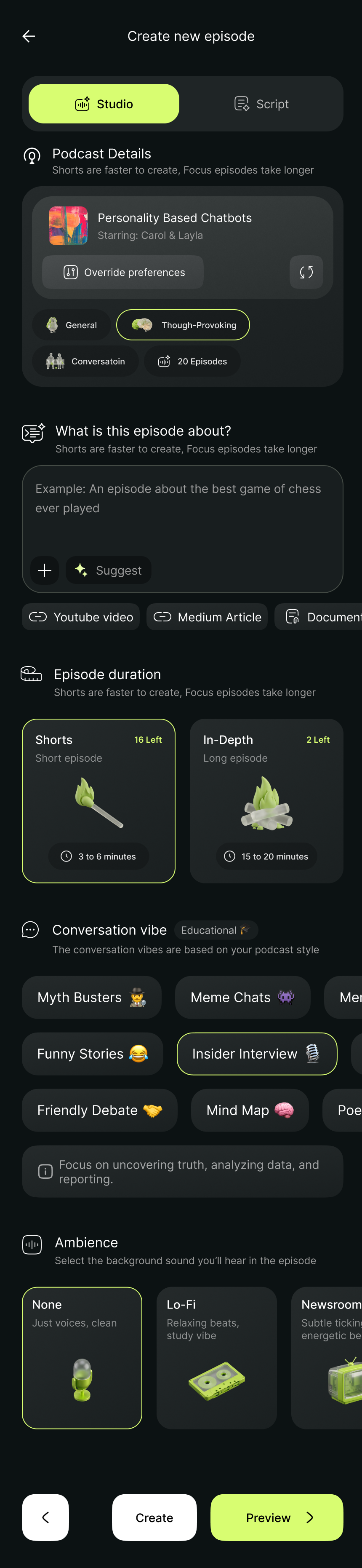Click the 15 to 20 minutes label
This screenshot has width=362, height=1568.
[275, 856]
